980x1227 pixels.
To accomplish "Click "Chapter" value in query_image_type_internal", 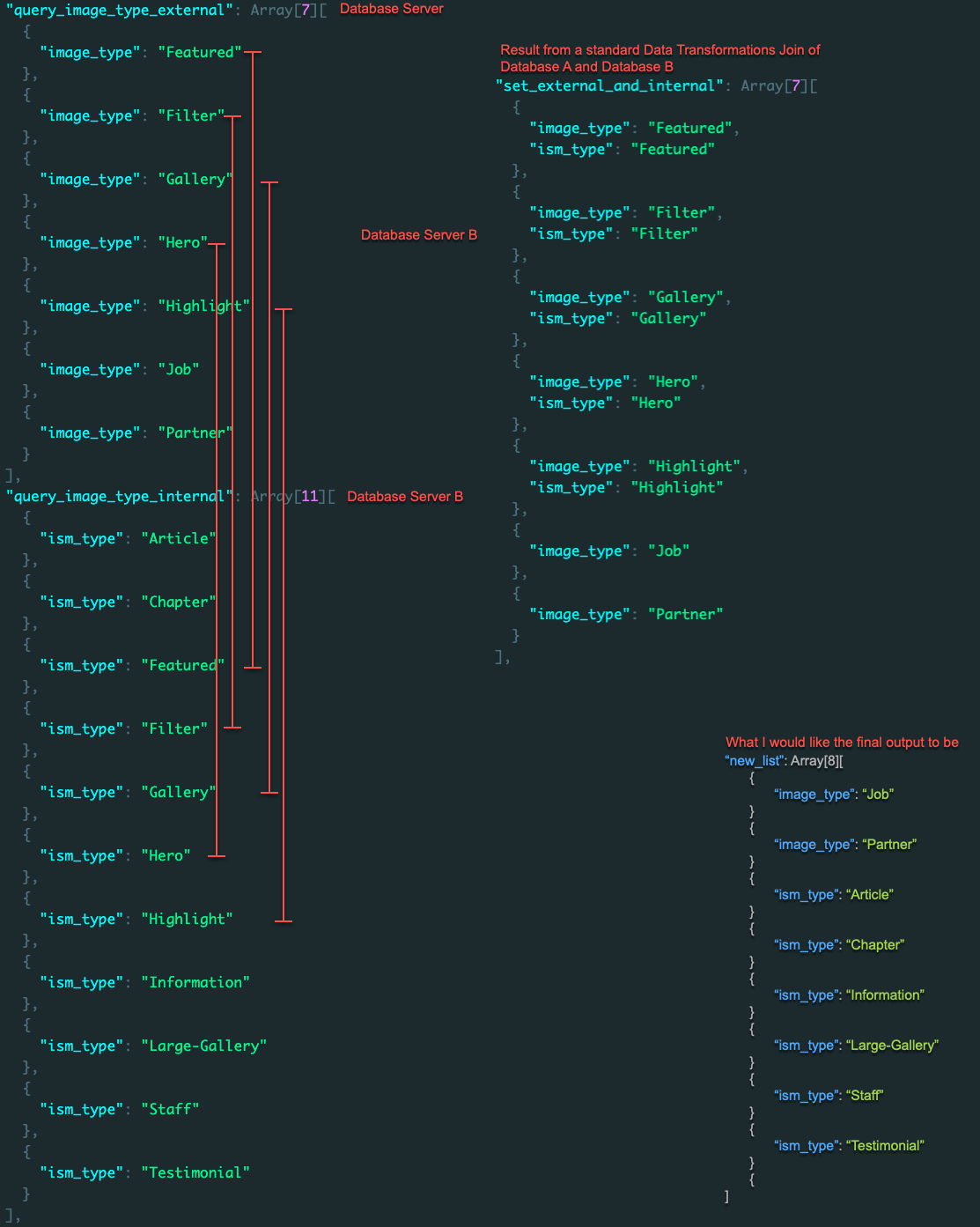I will click(x=179, y=602).
